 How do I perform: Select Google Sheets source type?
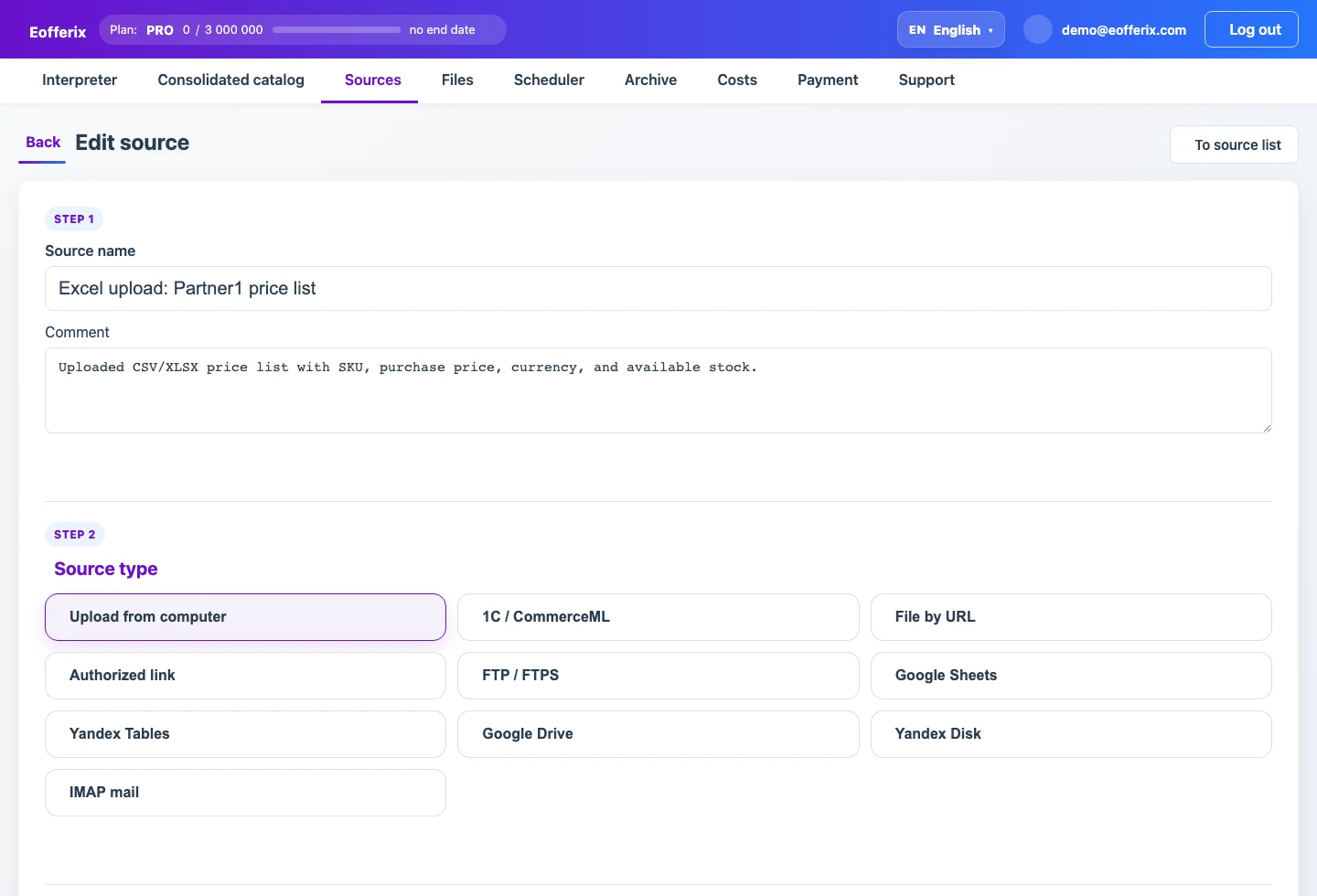[x=1071, y=676]
